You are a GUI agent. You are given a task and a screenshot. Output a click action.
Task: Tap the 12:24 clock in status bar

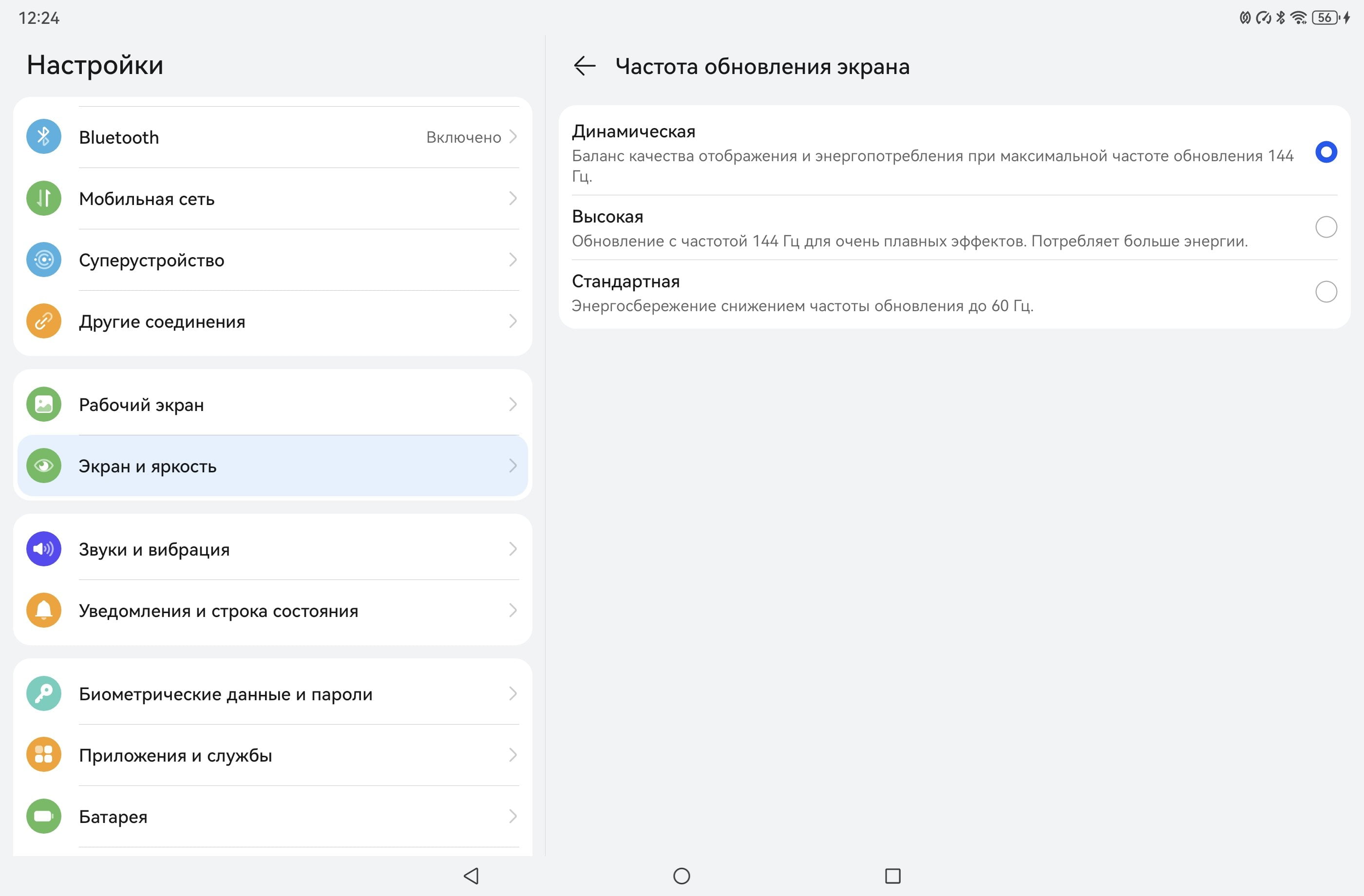[x=39, y=18]
